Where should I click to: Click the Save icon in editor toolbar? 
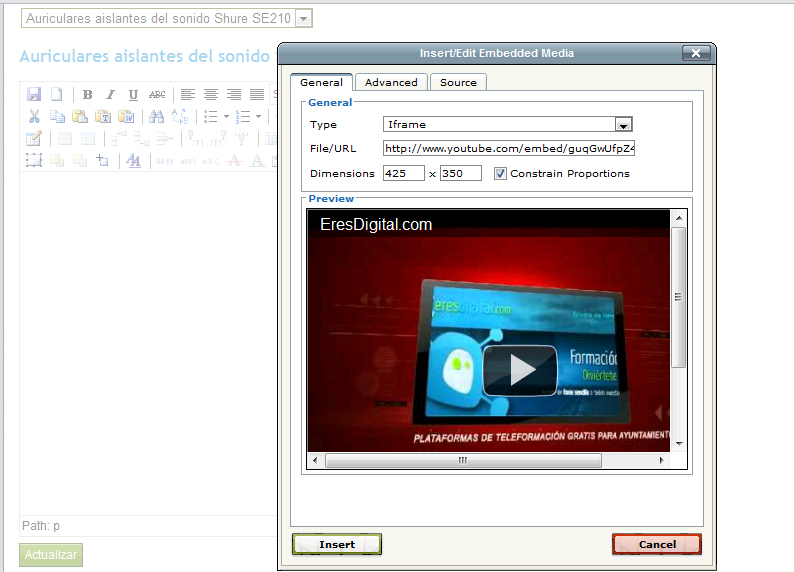pos(34,94)
